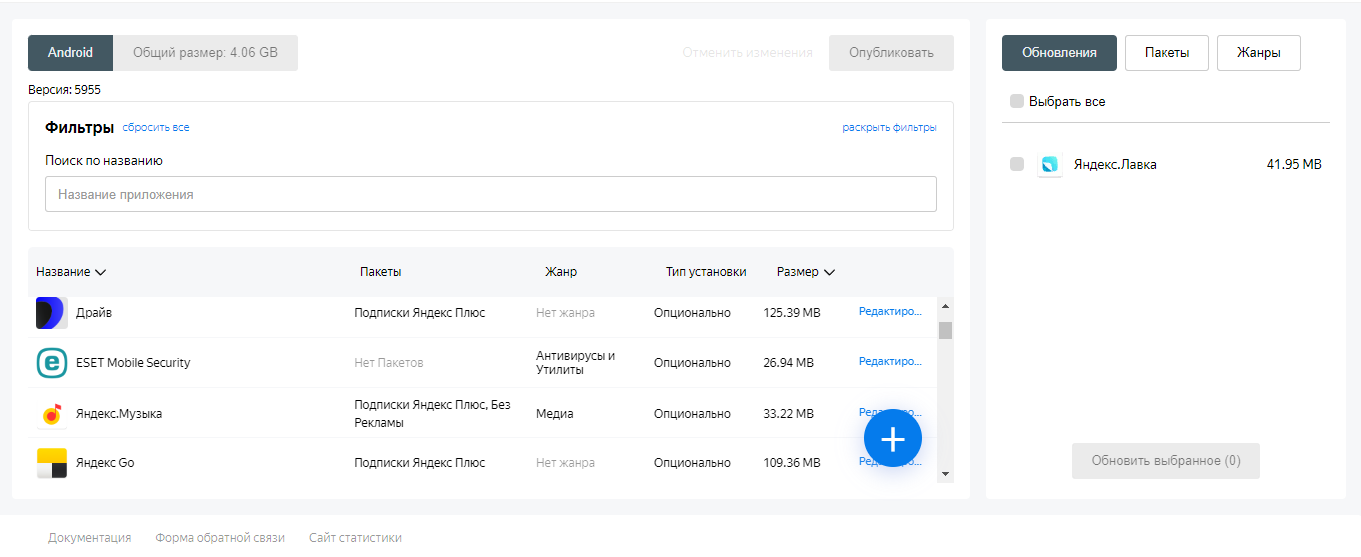The image size is (1361, 557).
Task: Switch to the Пакеты tab
Action: pyautogui.click(x=1166, y=53)
